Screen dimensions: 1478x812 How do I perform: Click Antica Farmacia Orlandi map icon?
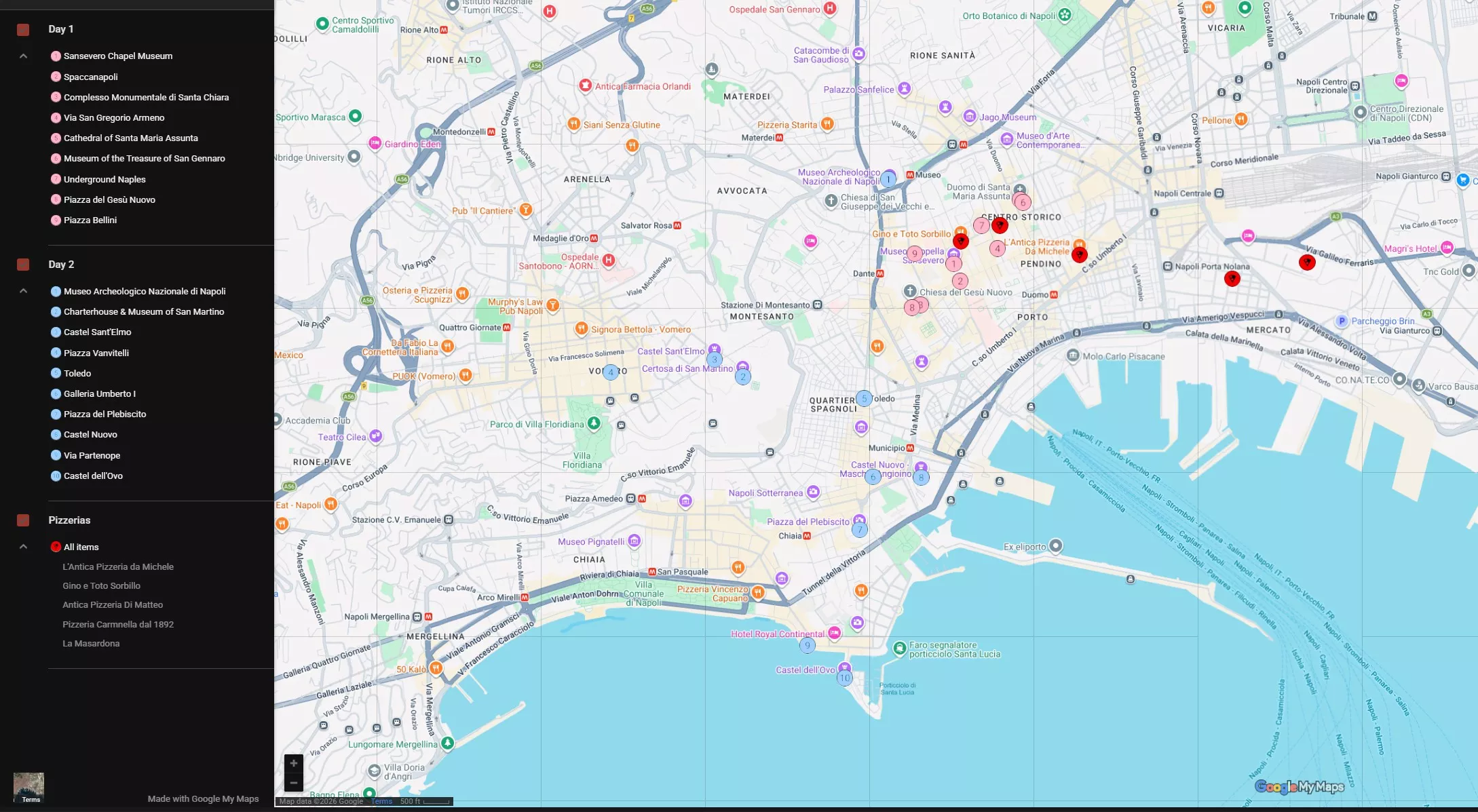[x=585, y=85]
